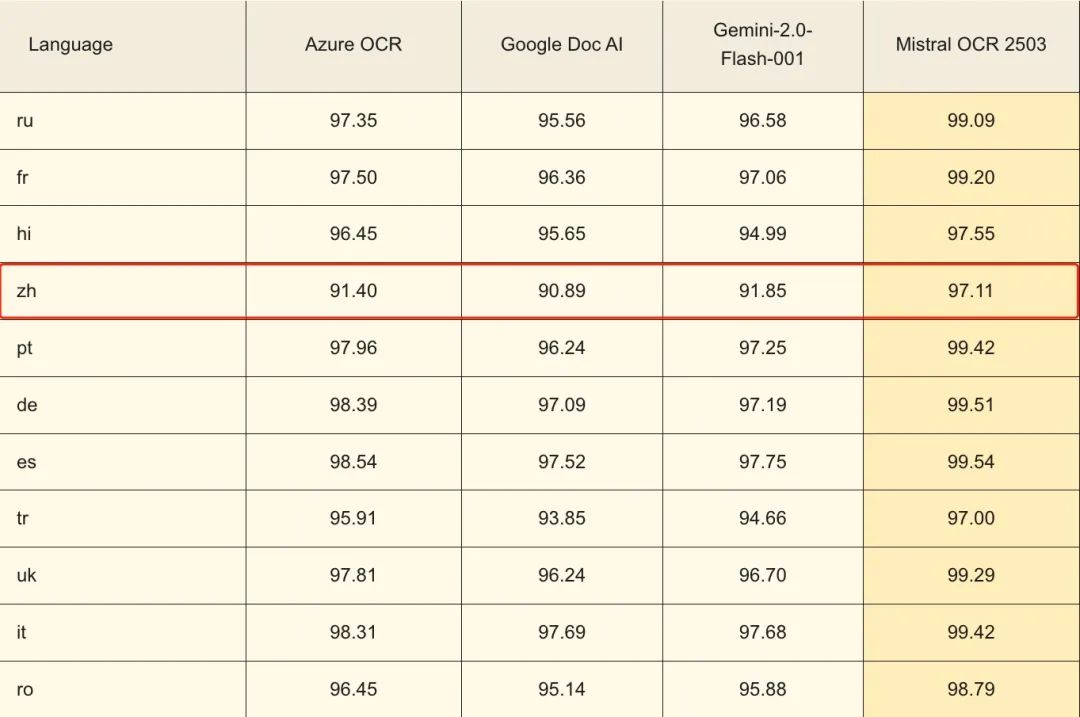Click the zh language row label
Screen dimensions: 1080x717
click(x=26, y=291)
